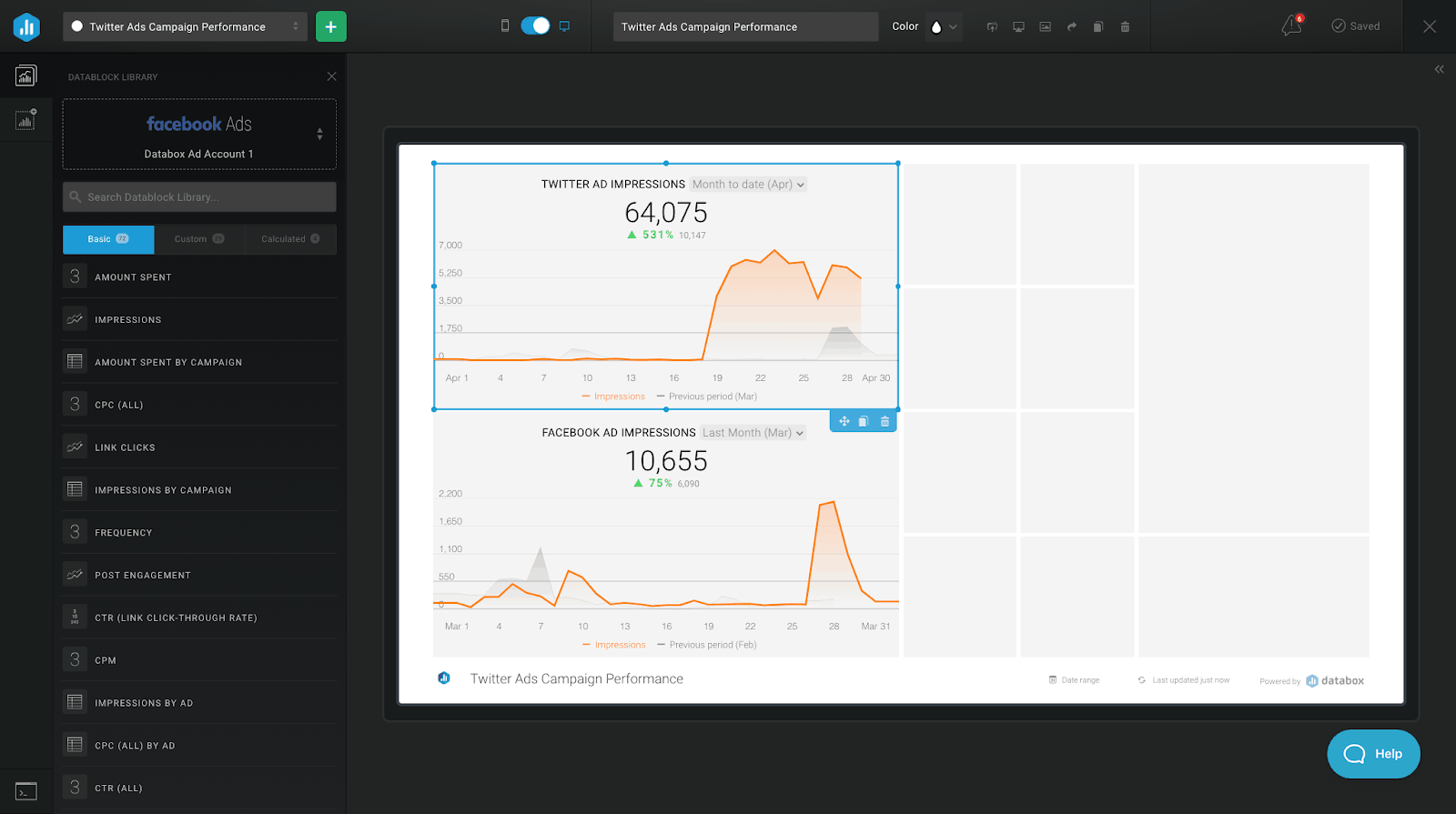Viewport: 1456px width, 814px height.
Task: Click the Impressions line chart icon
Action: click(x=75, y=319)
